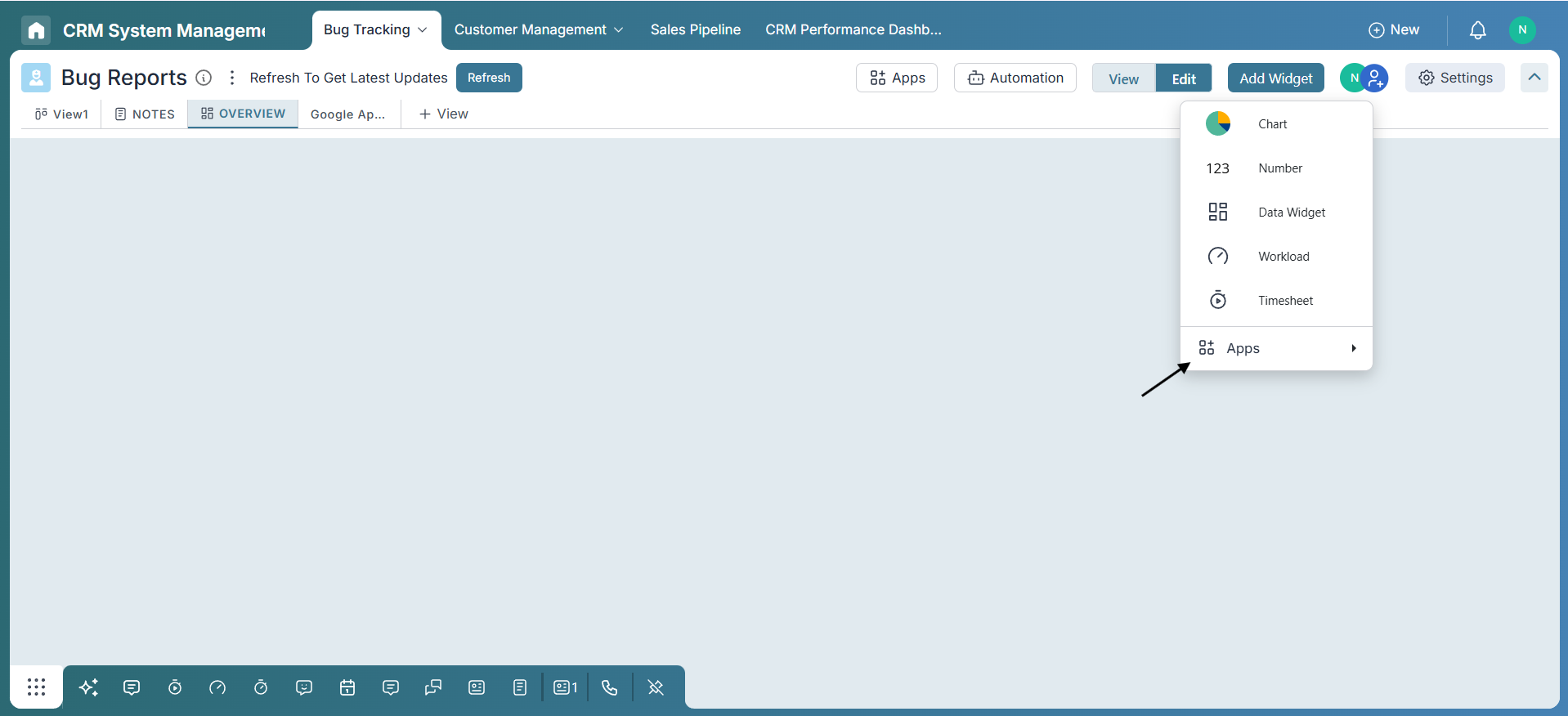Click the Refresh To Get Latest Updates text
Viewport: 1568px width, 716px height.
pos(348,78)
